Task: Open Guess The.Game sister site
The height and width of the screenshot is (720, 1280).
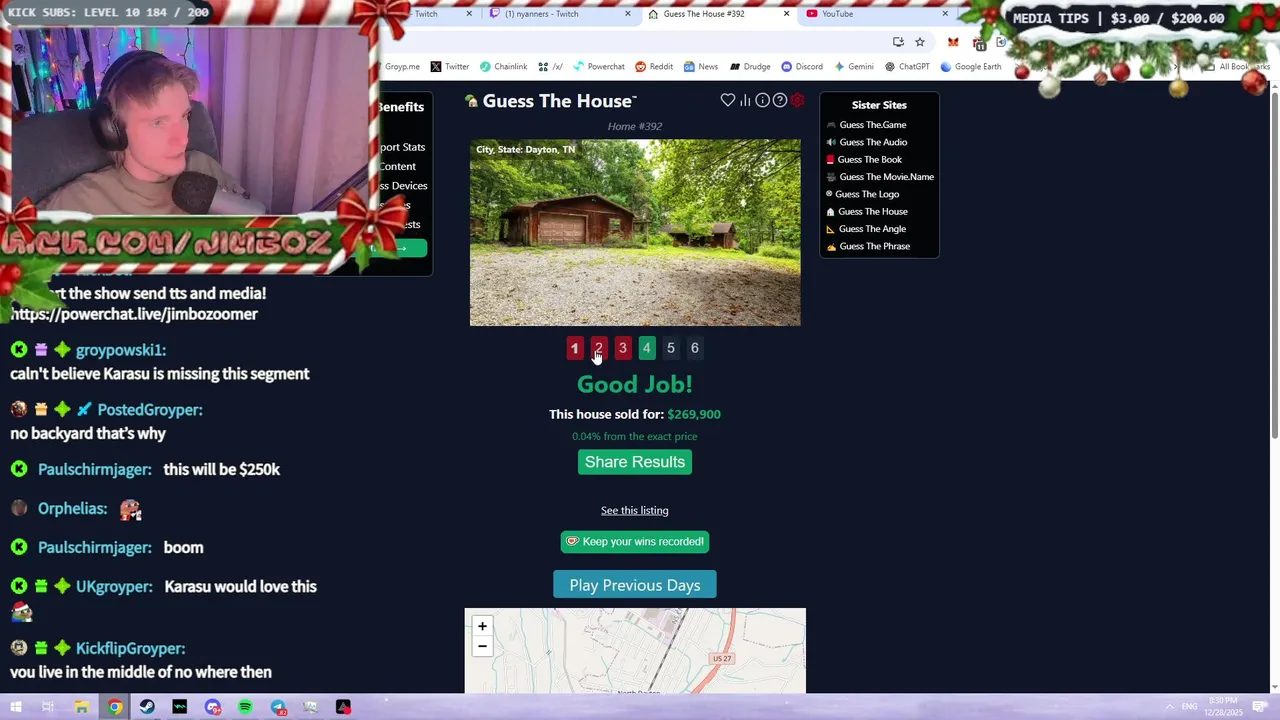Action: (872, 125)
